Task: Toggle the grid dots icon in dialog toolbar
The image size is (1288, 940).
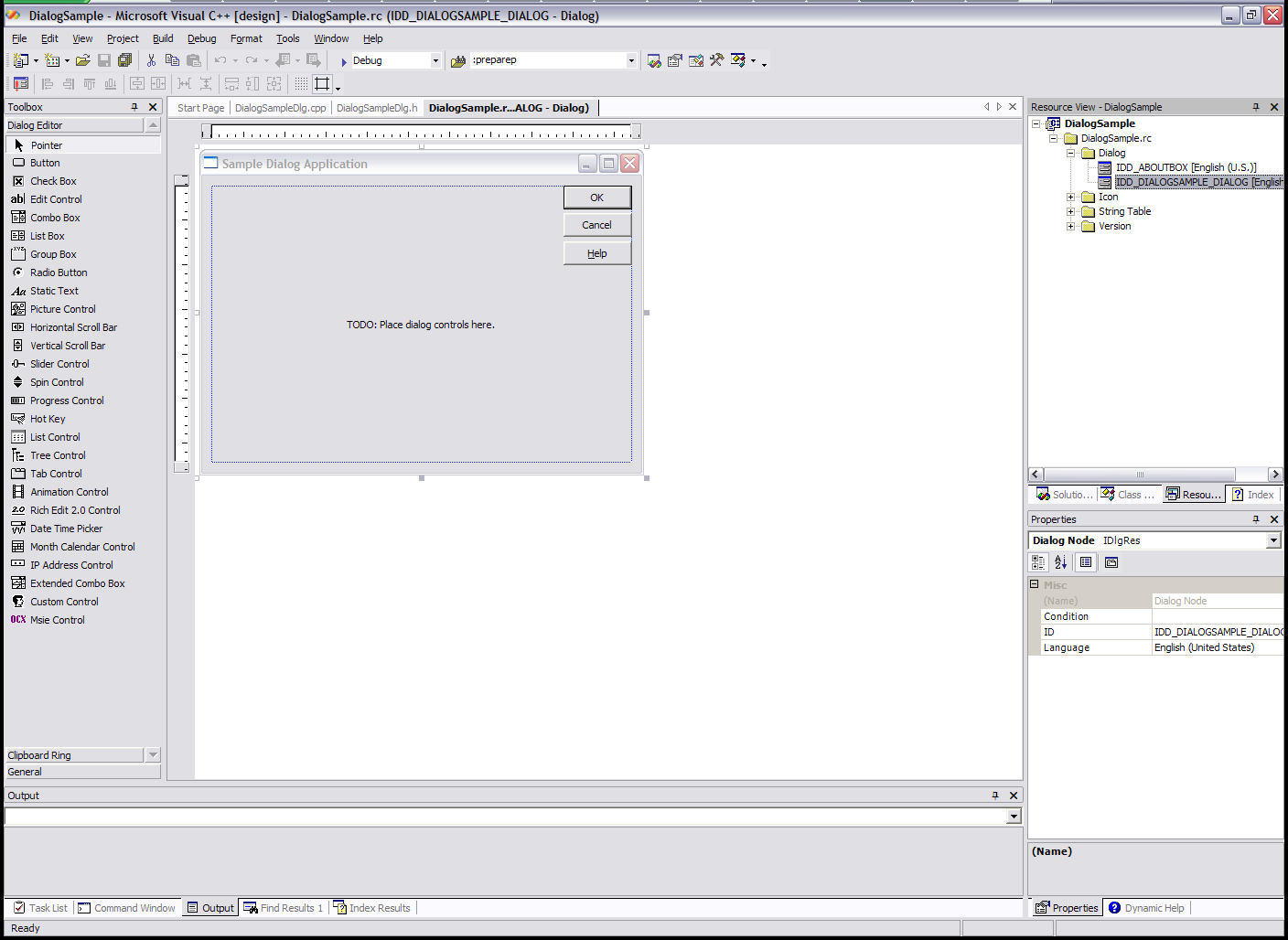Action: (x=301, y=84)
